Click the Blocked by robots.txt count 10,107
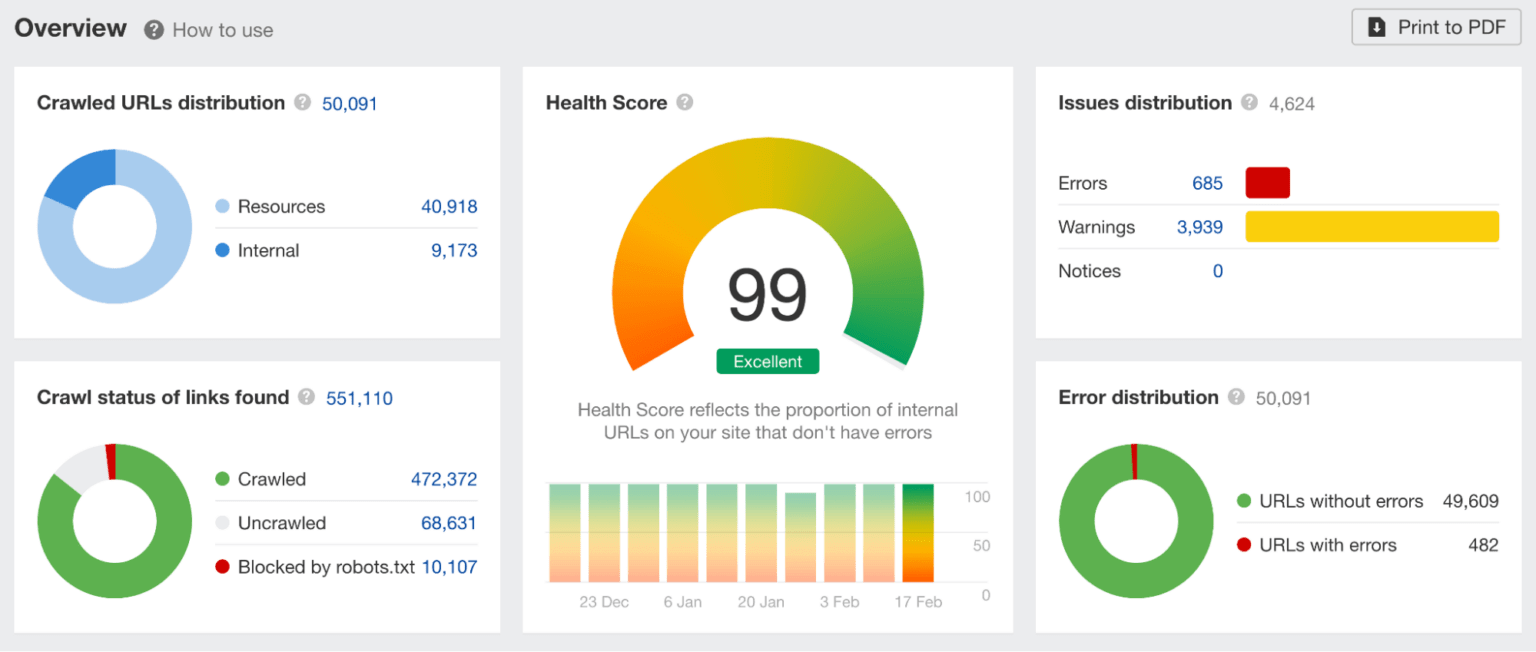 (449, 567)
